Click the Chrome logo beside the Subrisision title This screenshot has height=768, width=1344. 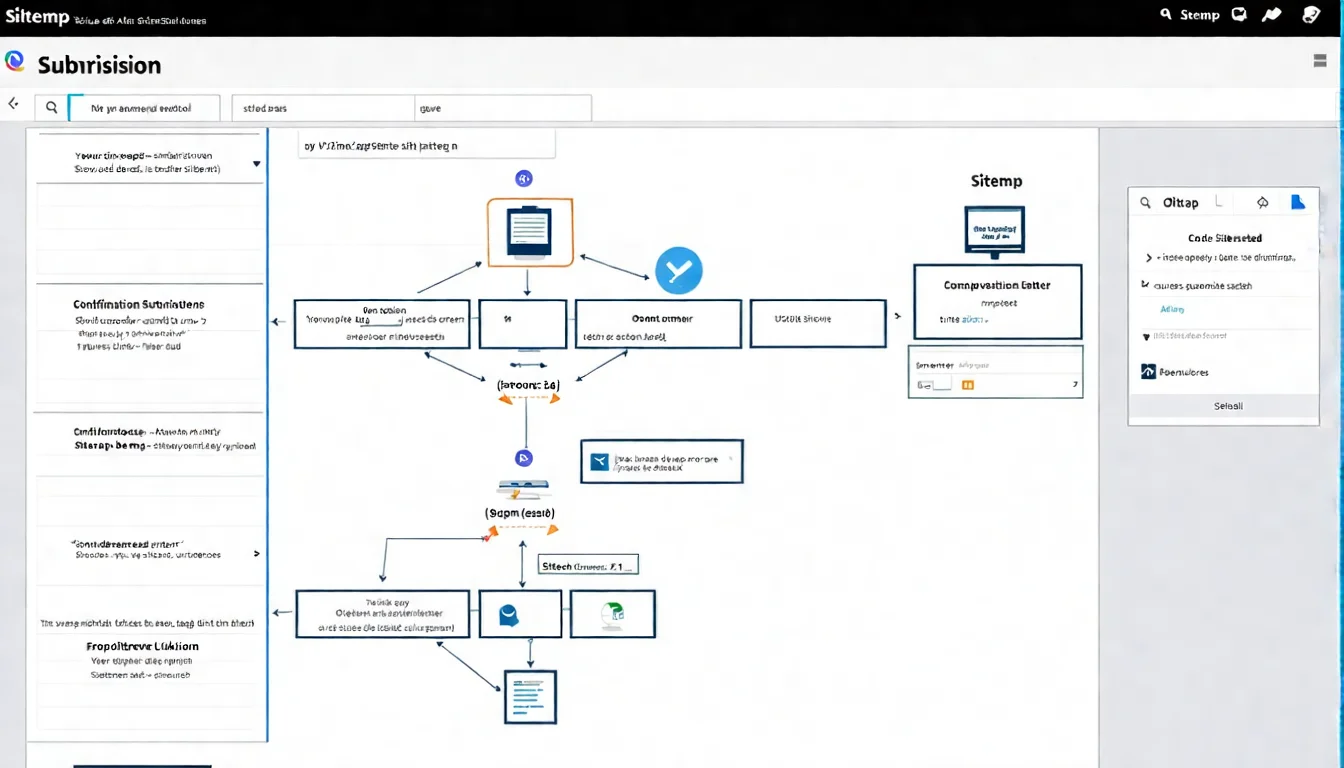pyautogui.click(x=16, y=61)
